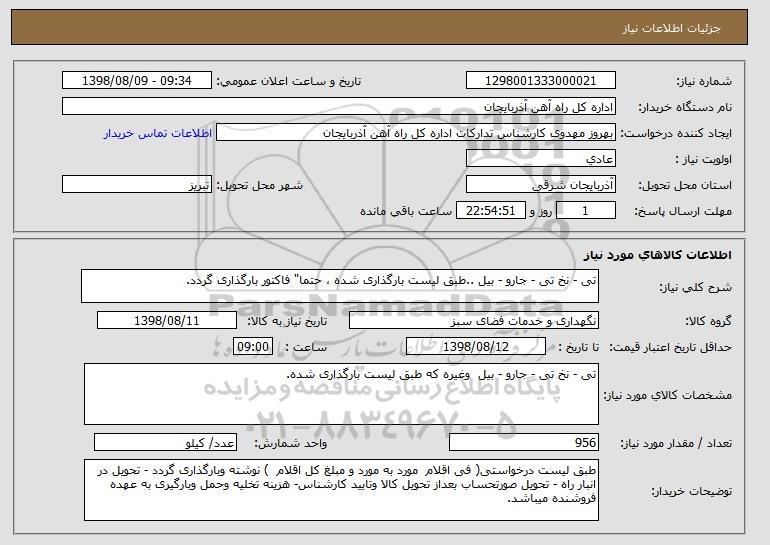Click the section heading اطلاعات کالاهای مورد نیاز

tap(658, 255)
